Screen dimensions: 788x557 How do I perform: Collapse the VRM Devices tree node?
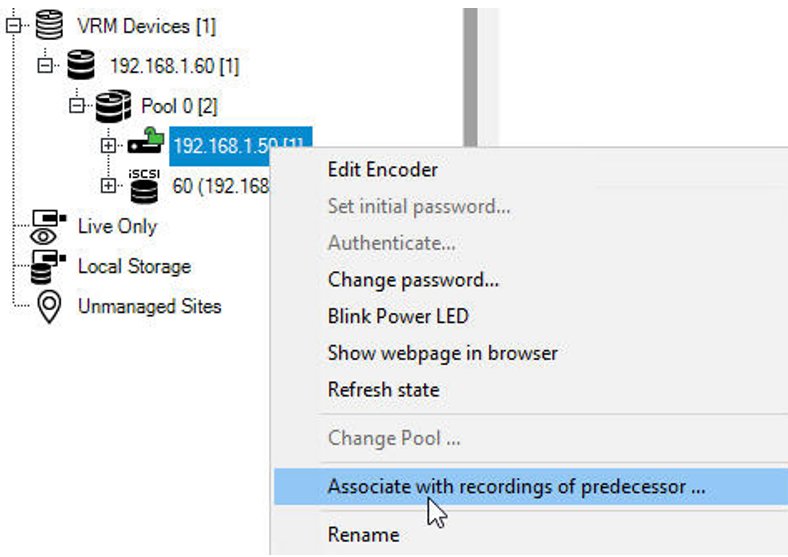point(13,26)
